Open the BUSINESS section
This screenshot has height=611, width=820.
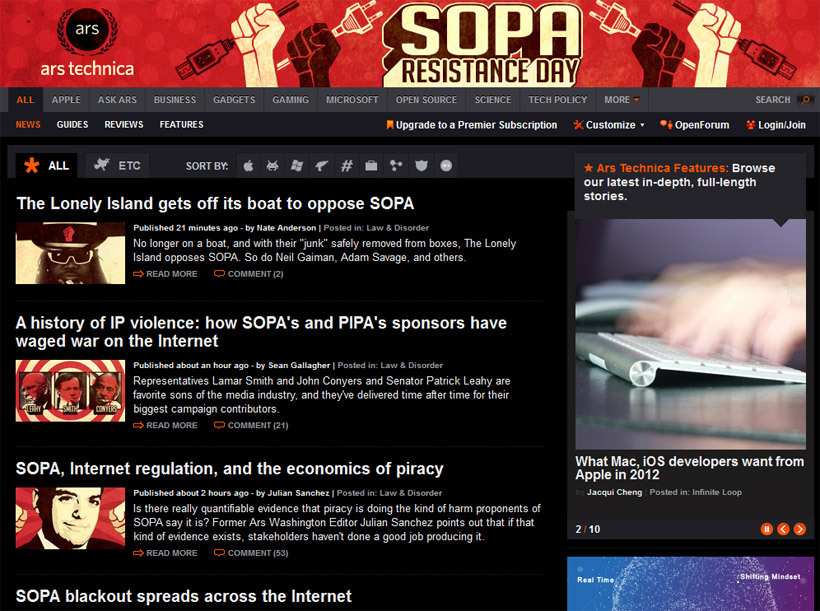[175, 99]
